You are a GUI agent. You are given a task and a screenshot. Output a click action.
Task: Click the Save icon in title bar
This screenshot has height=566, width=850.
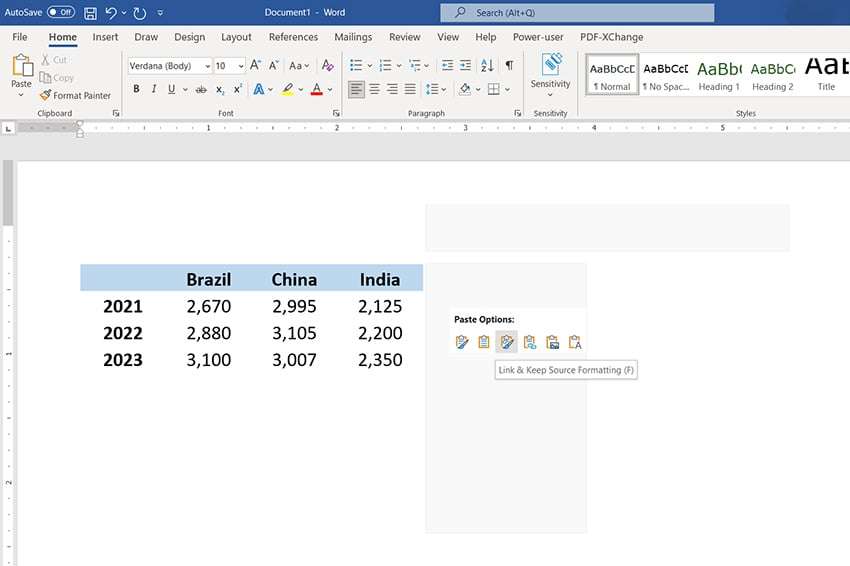91,13
